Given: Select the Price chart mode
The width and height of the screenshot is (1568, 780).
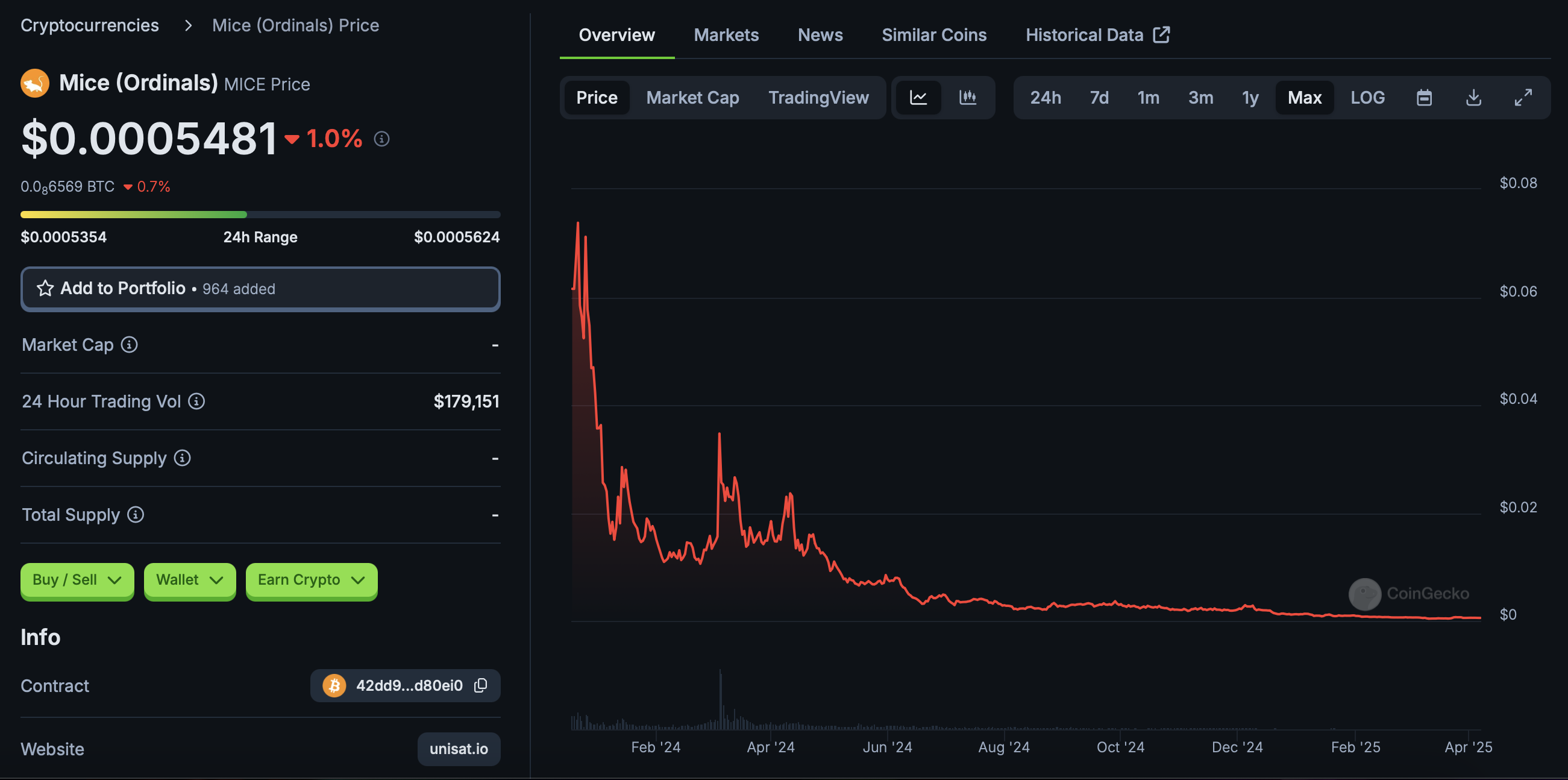Looking at the screenshot, I should tap(597, 98).
